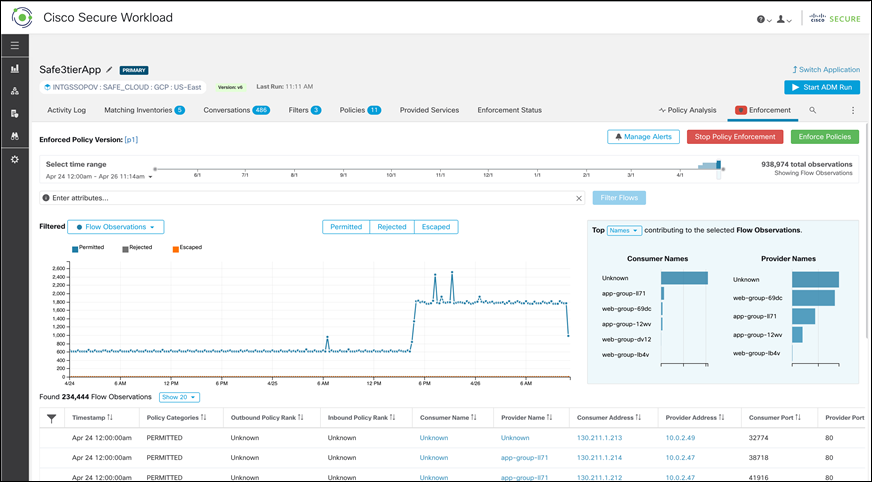
Task: Sort by Provider Address column arrows
Action: [721, 418]
